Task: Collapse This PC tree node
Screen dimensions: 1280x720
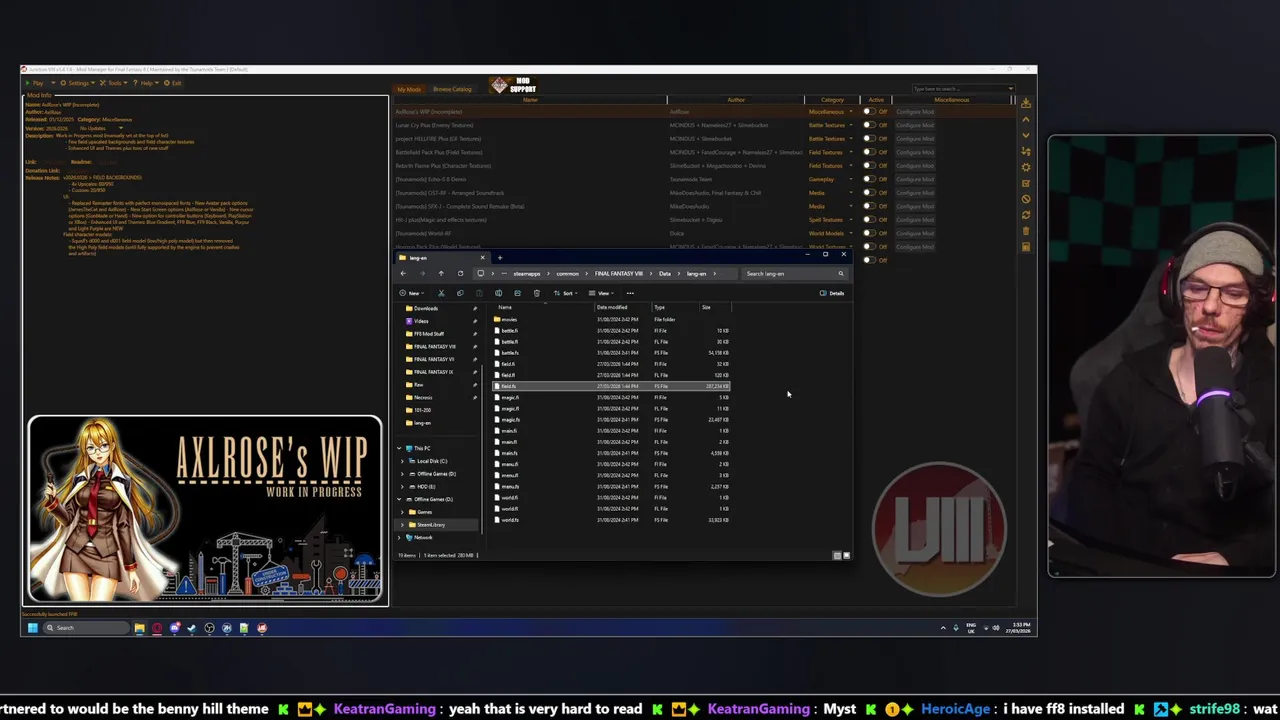Action: (399, 448)
